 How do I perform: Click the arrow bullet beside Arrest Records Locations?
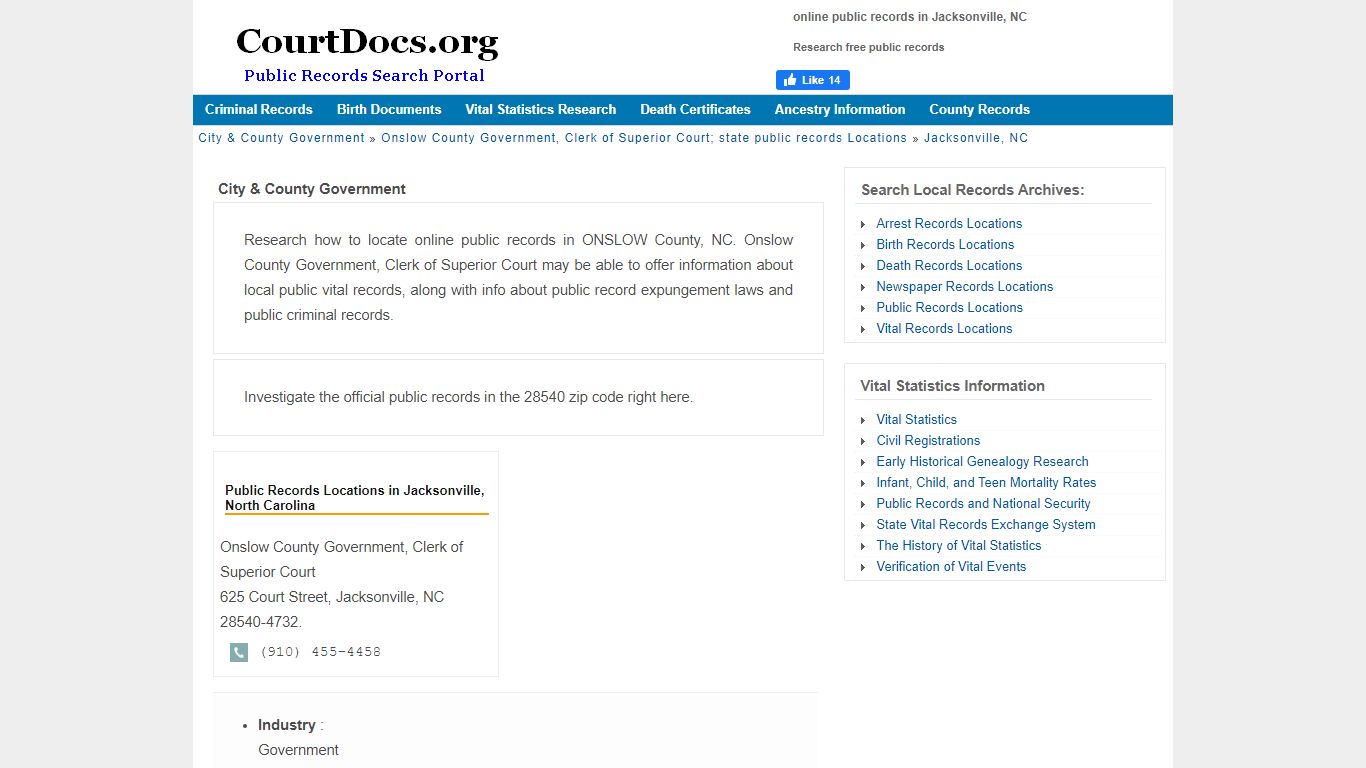point(864,224)
